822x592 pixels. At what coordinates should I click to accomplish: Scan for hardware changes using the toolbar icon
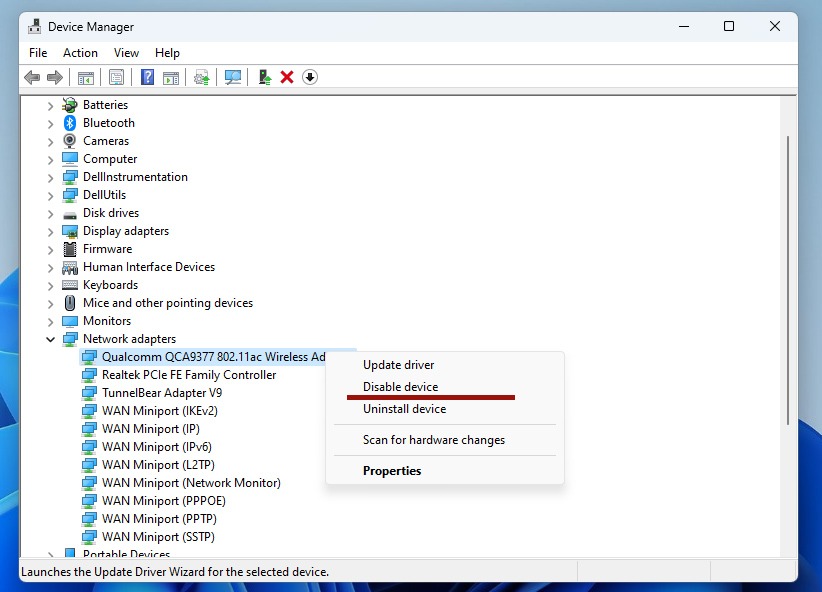tap(232, 77)
